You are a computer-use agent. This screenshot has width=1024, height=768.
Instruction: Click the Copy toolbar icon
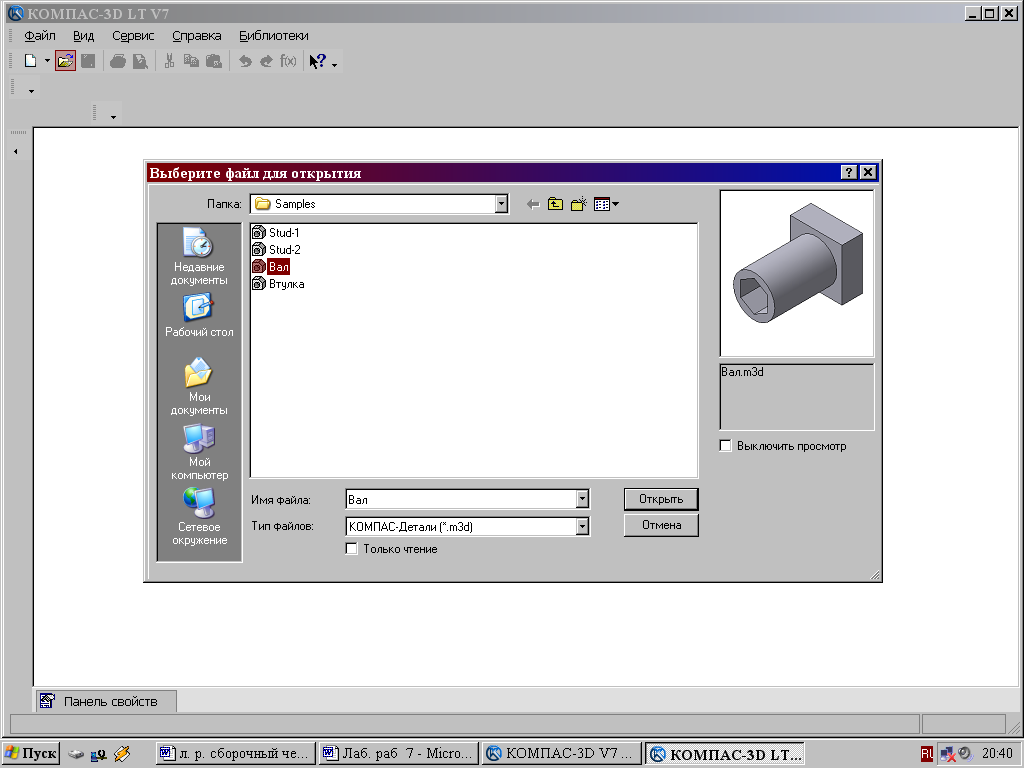point(191,61)
